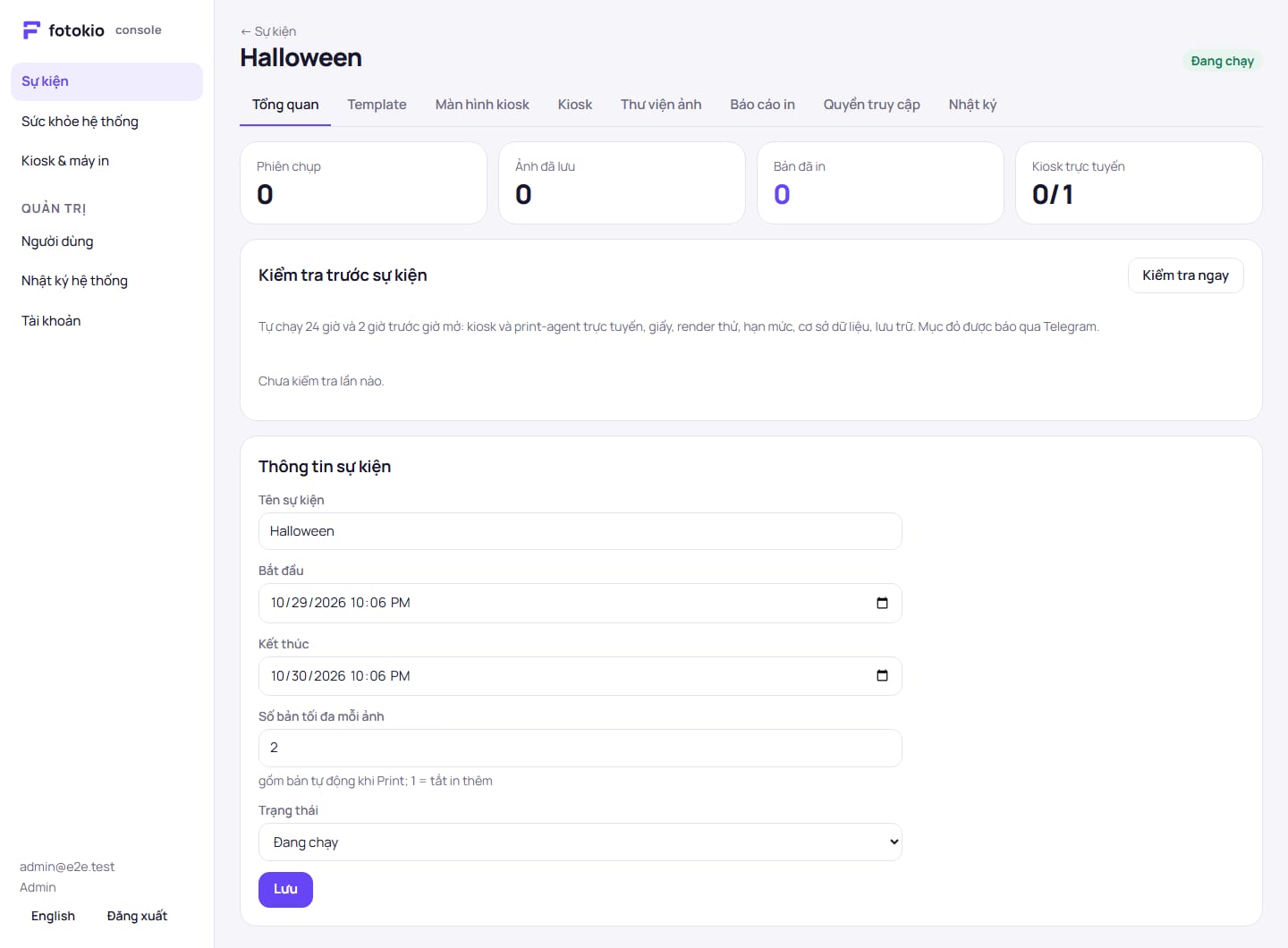This screenshot has width=1288, height=948.
Task: Click the Thông tin sự kiện heading
Action: point(325,467)
